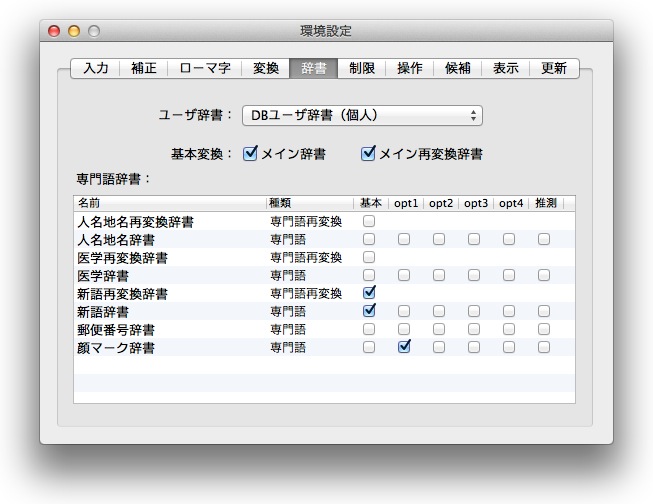Open the 候補 tab
Viewport: 653px width, 504px height.
457,68
